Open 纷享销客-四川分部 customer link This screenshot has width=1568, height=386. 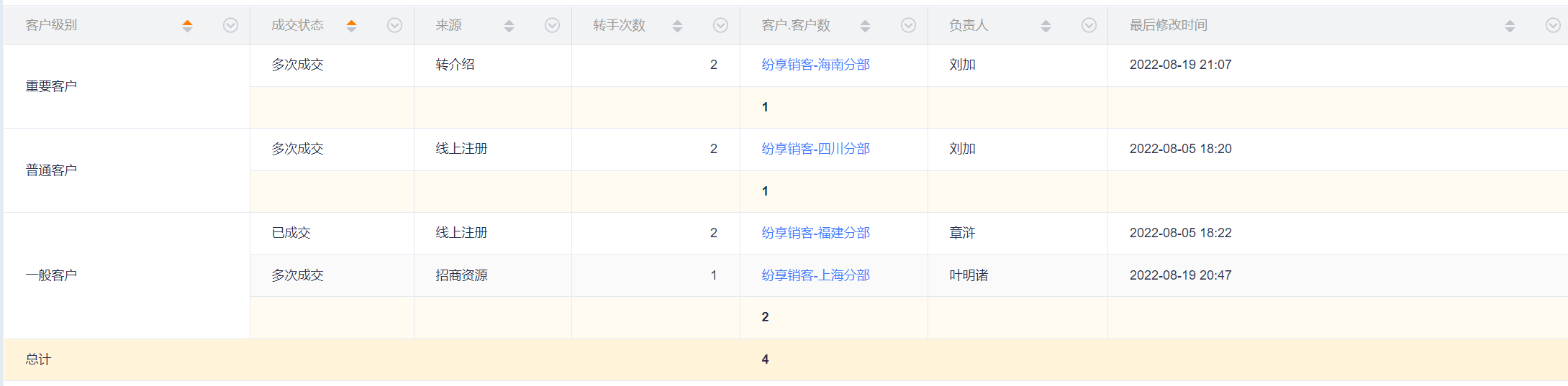[815, 149]
